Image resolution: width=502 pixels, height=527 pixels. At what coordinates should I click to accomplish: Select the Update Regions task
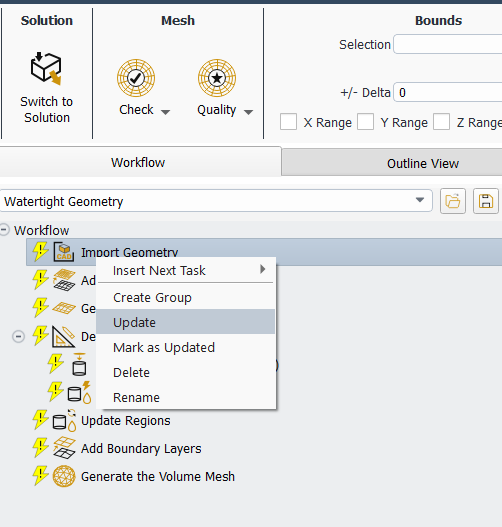[125, 420]
